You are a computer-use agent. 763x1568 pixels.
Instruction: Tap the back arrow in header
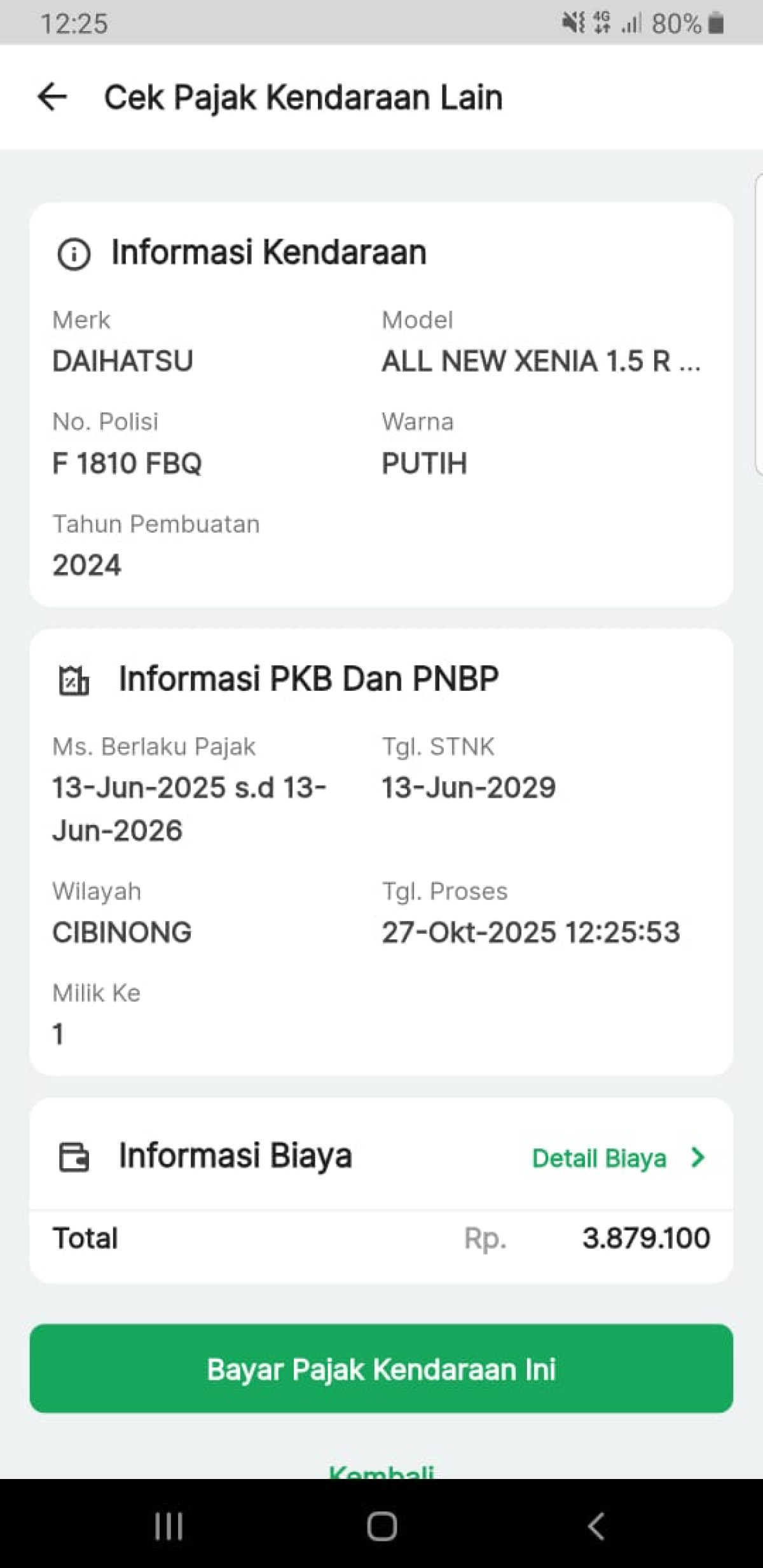tap(52, 97)
